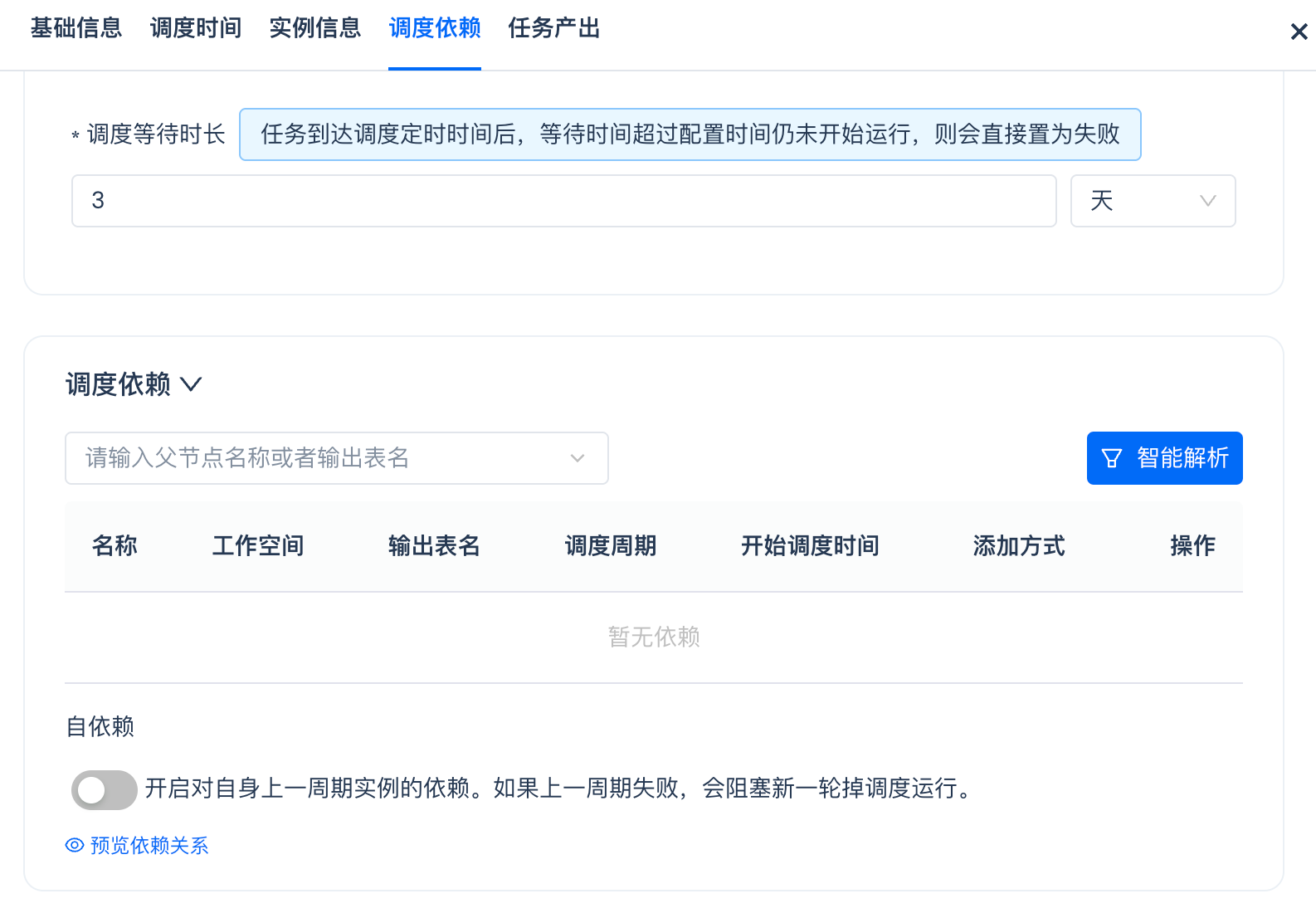1316x918 pixels.
Task: Click the 调度周期 column header
Action: click(x=611, y=546)
